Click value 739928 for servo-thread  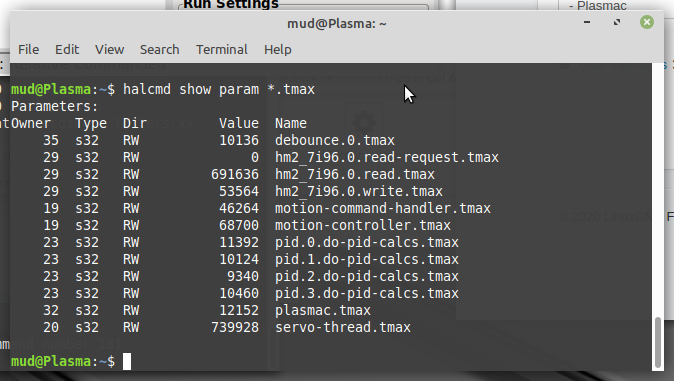point(235,328)
